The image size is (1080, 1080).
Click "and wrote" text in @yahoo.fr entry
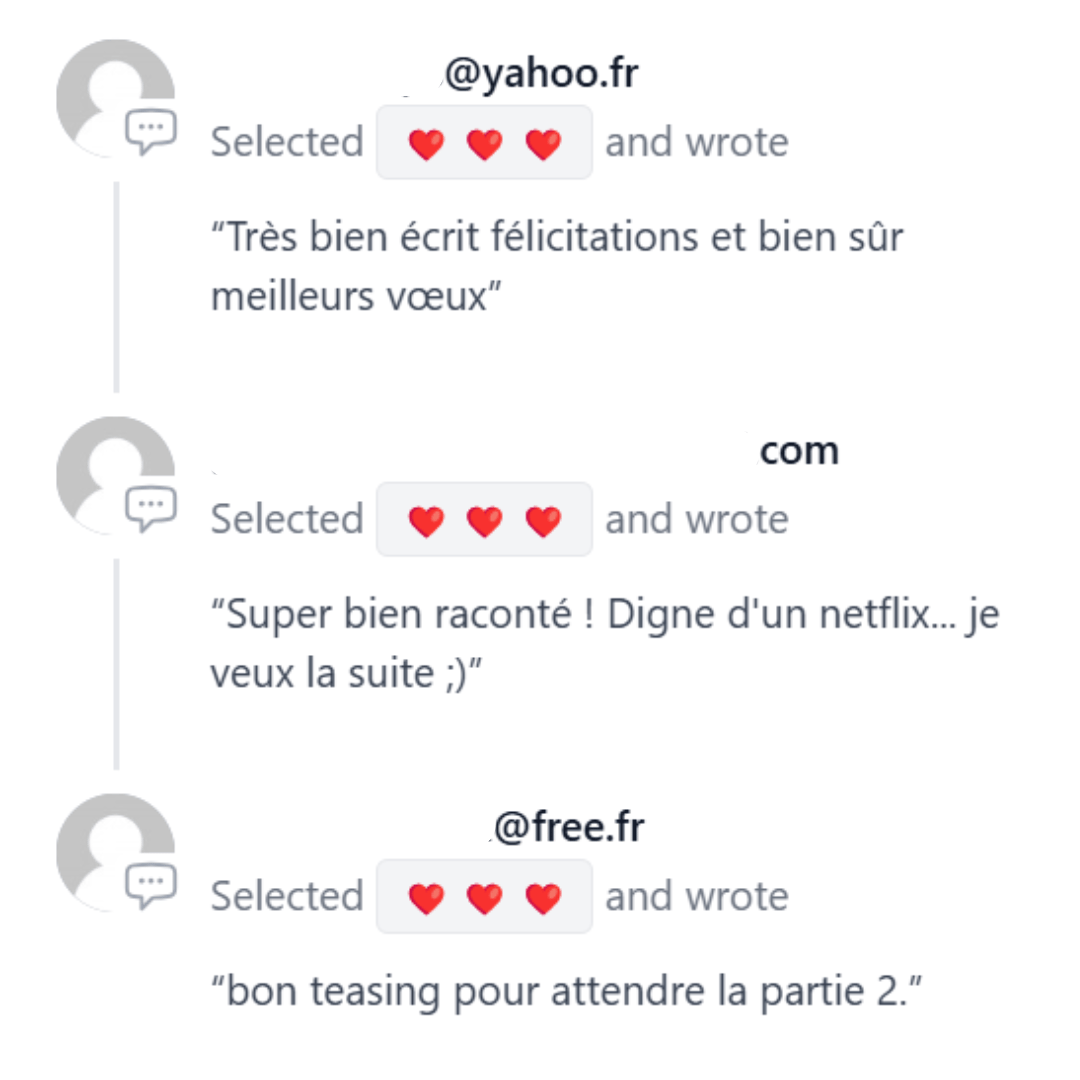[x=696, y=143]
